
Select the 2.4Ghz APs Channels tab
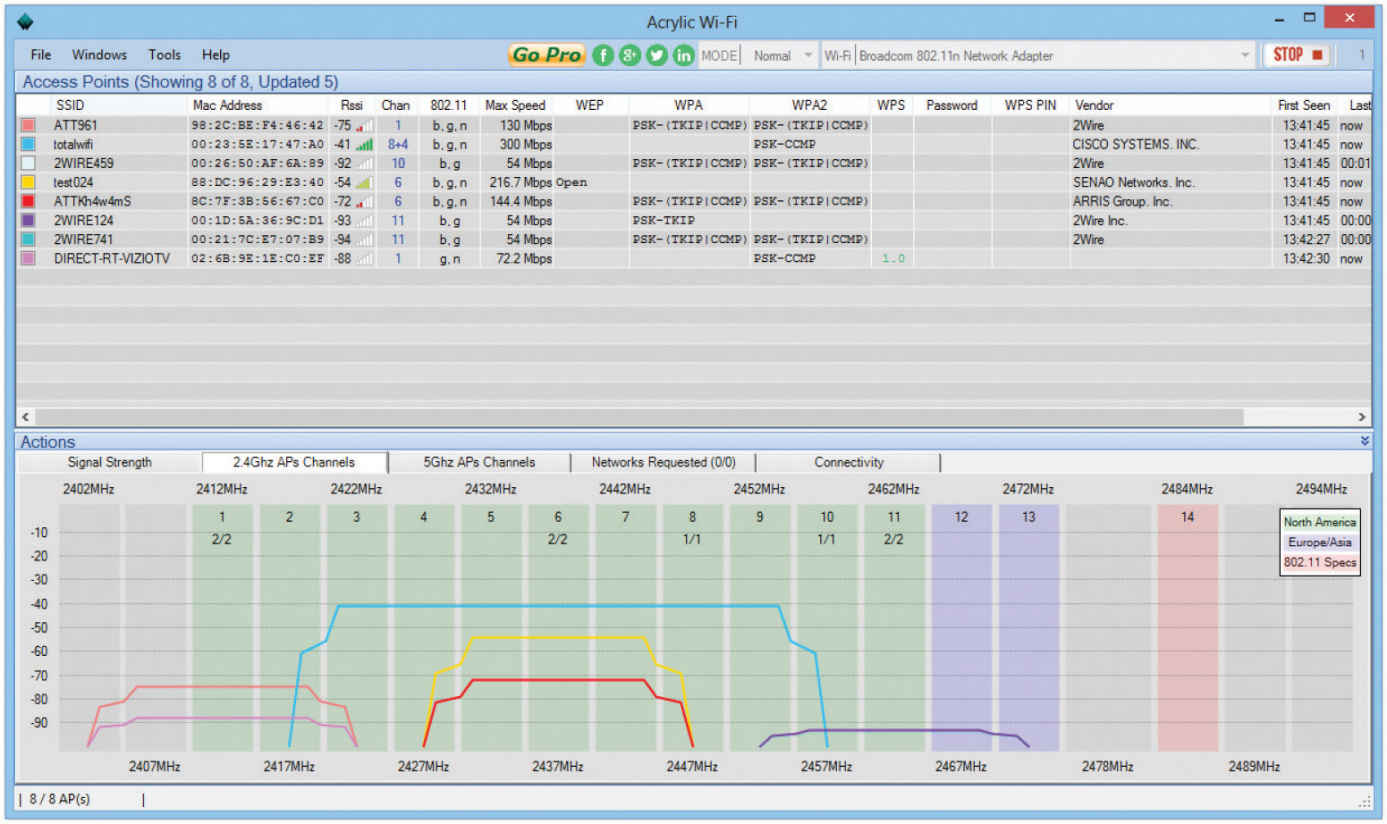pos(293,462)
